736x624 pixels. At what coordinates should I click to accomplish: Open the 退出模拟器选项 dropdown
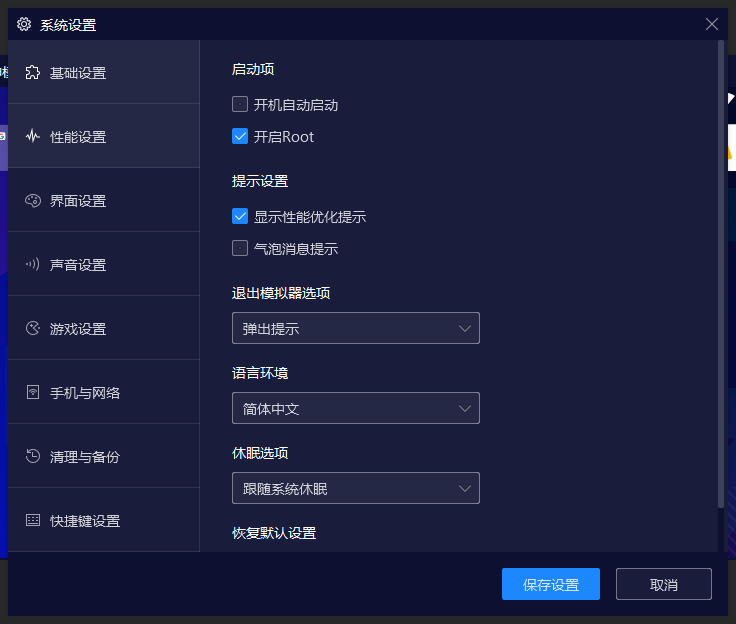(x=355, y=328)
